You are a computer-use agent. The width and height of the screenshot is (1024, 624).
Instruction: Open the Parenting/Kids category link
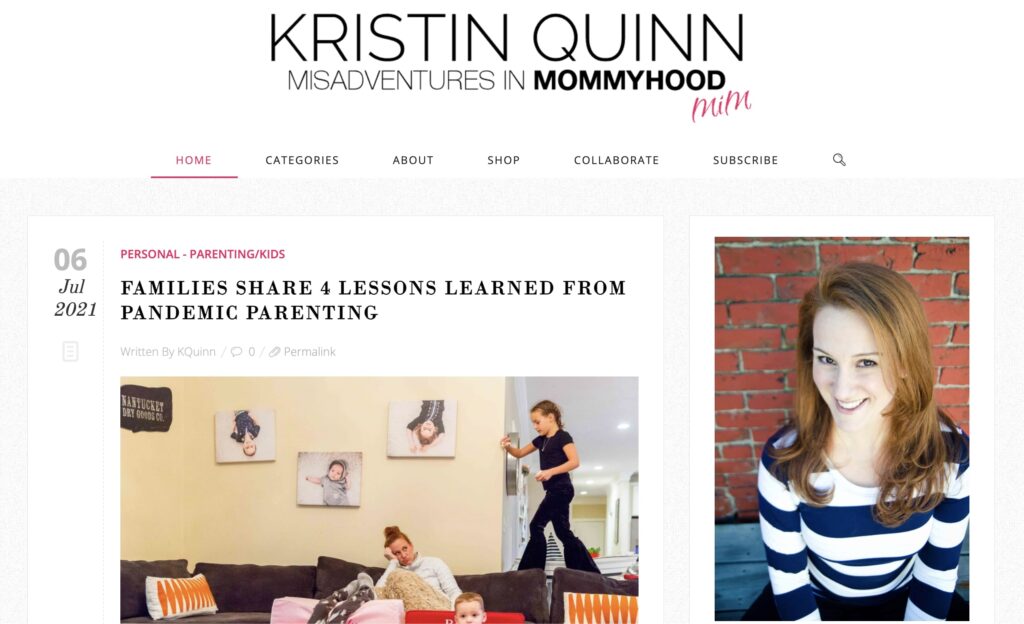(237, 254)
